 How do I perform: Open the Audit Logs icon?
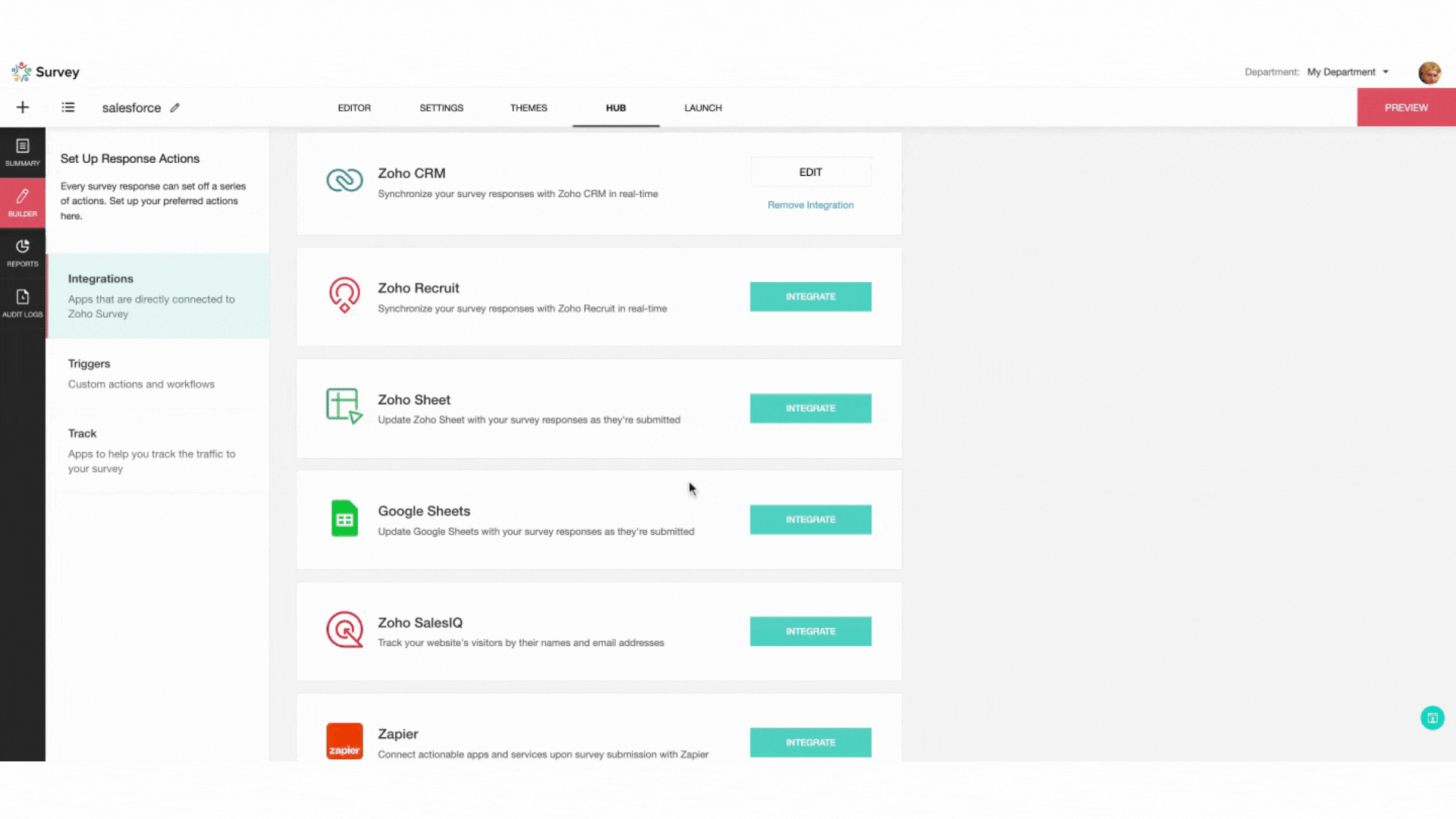pos(22,303)
